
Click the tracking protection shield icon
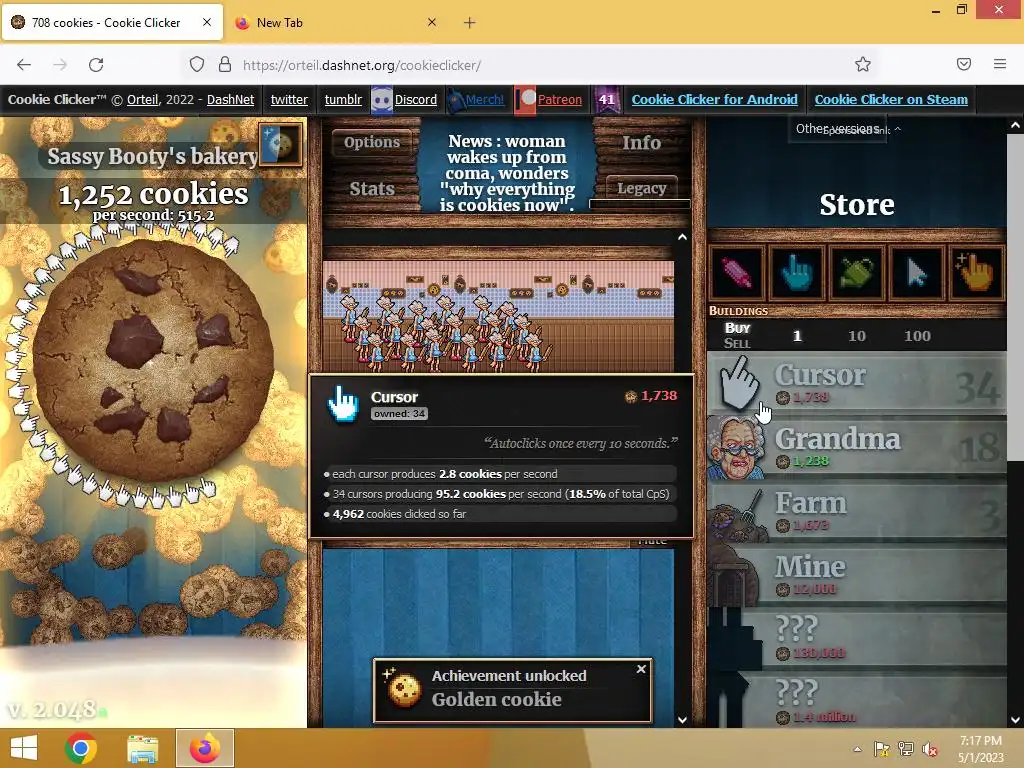197,65
